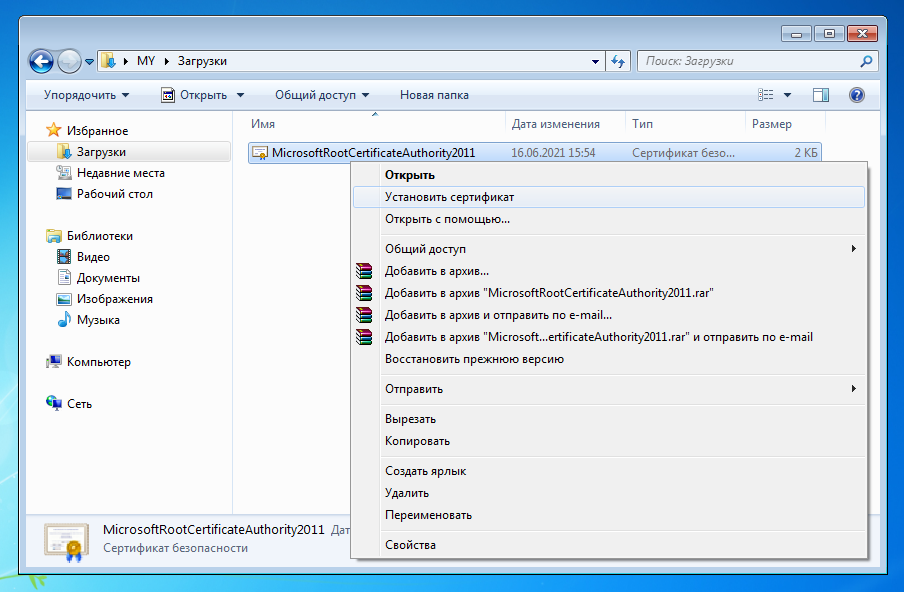The image size is (904, 592).
Task: Click the Загрузки breadcrumb in address bar
Action: (x=202, y=61)
